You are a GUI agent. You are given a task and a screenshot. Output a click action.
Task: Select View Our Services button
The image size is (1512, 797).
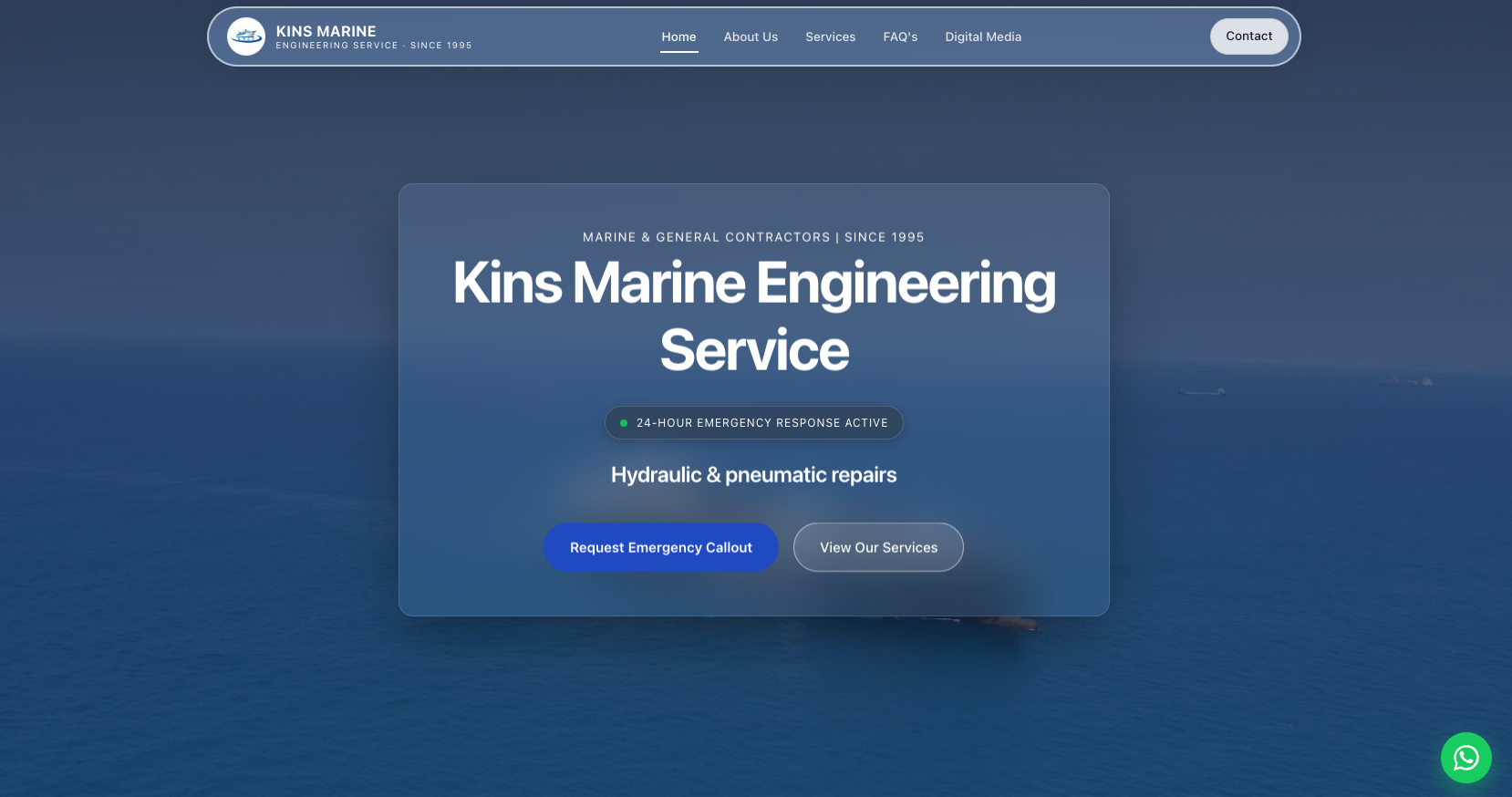pos(878,547)
